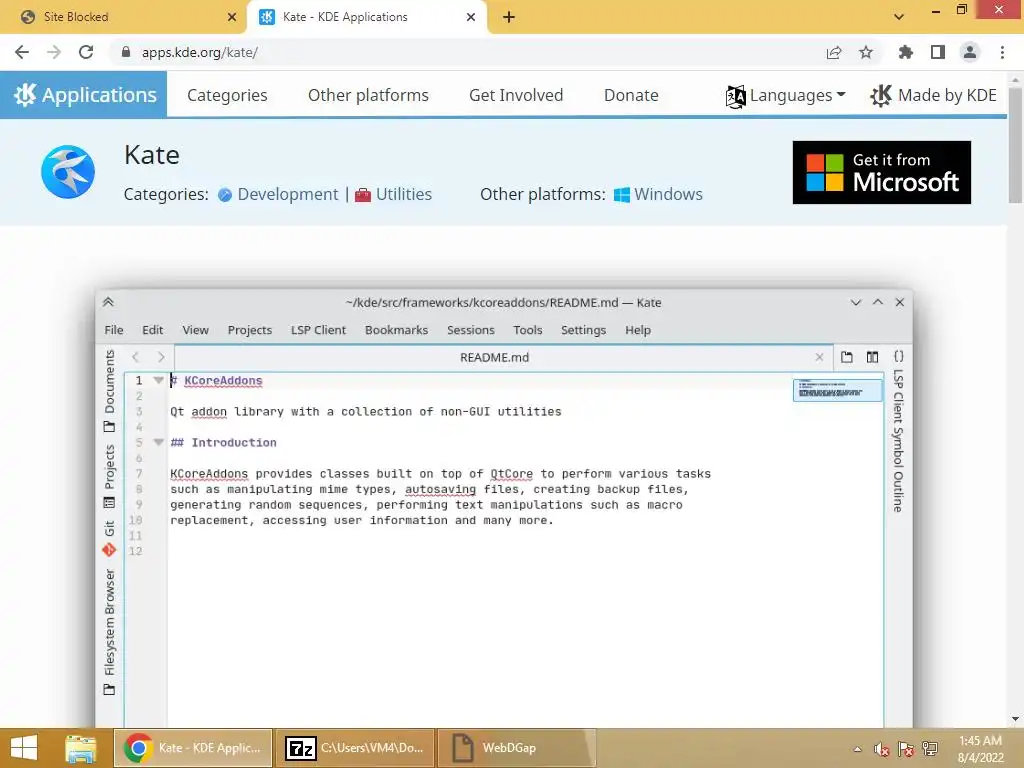
Task: Click split view icon in Kate tab bar
Action: pyautogui.click(x=872, y=357)
